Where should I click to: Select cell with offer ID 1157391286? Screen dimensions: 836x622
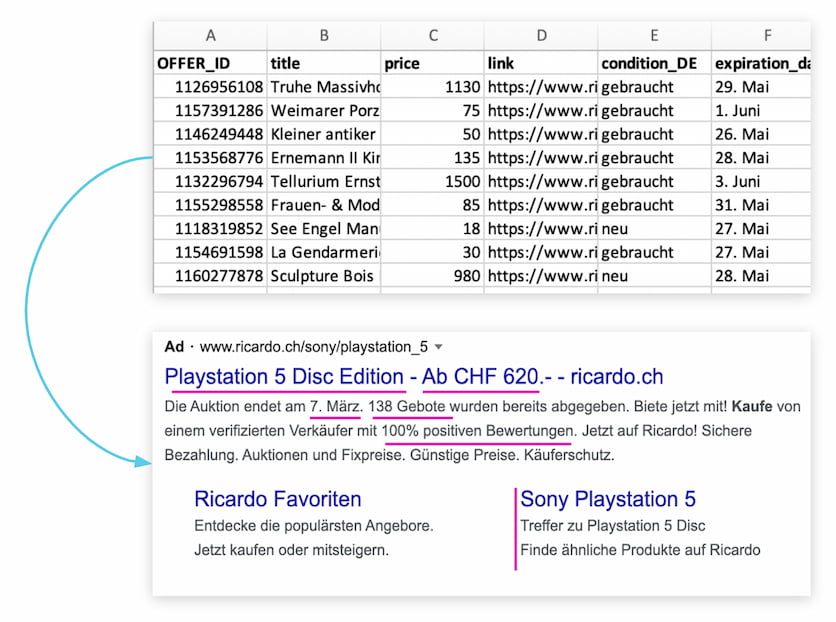tap(211, 110)
